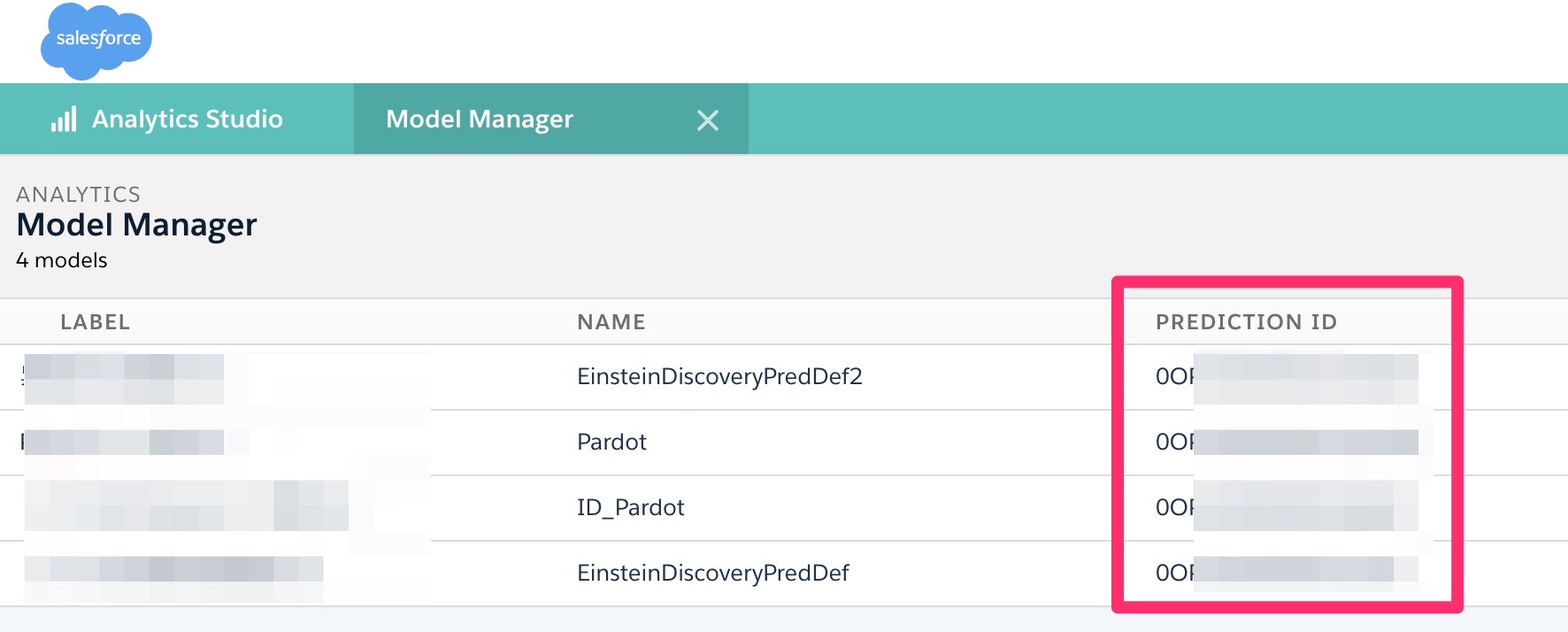The image size is (1568, 632).
Task: Select the EinsteinDiscoveryPredDef name cell
Action: [713, 574]
